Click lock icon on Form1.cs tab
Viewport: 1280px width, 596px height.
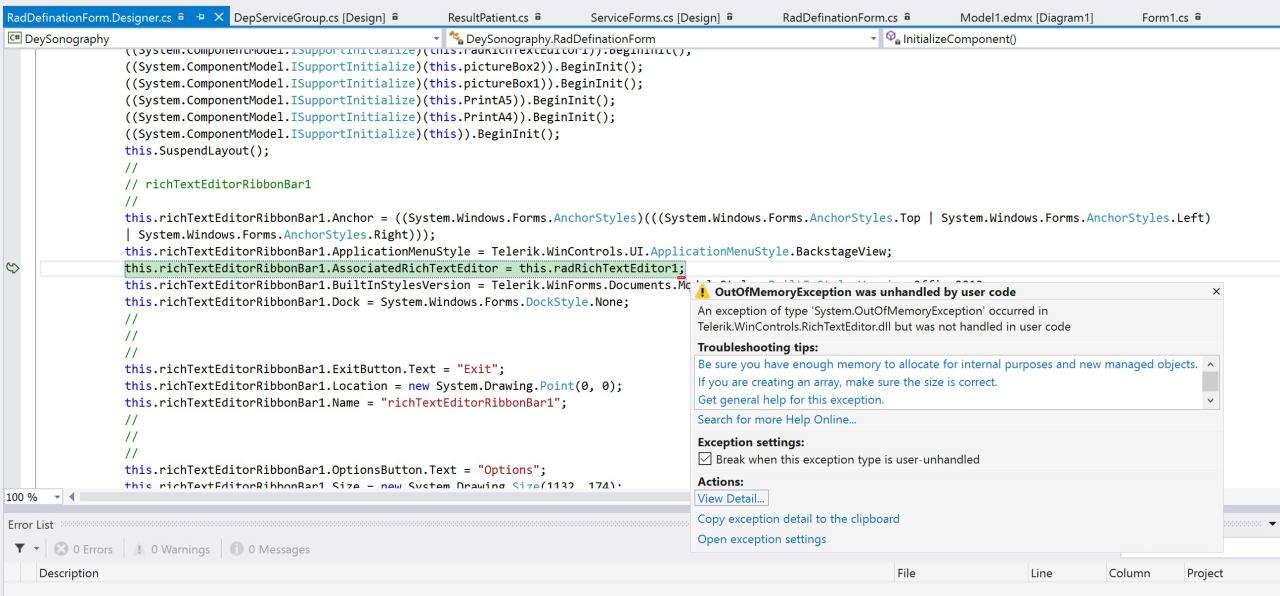(x=1197, y=17)
